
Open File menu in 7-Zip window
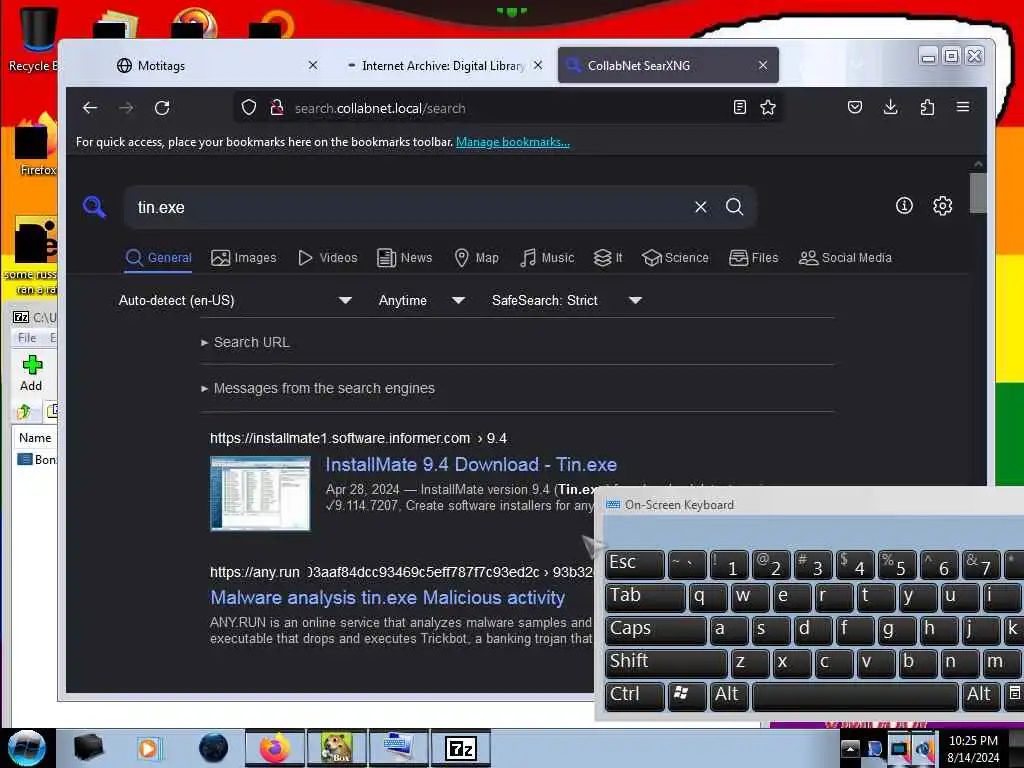point(27,338)
